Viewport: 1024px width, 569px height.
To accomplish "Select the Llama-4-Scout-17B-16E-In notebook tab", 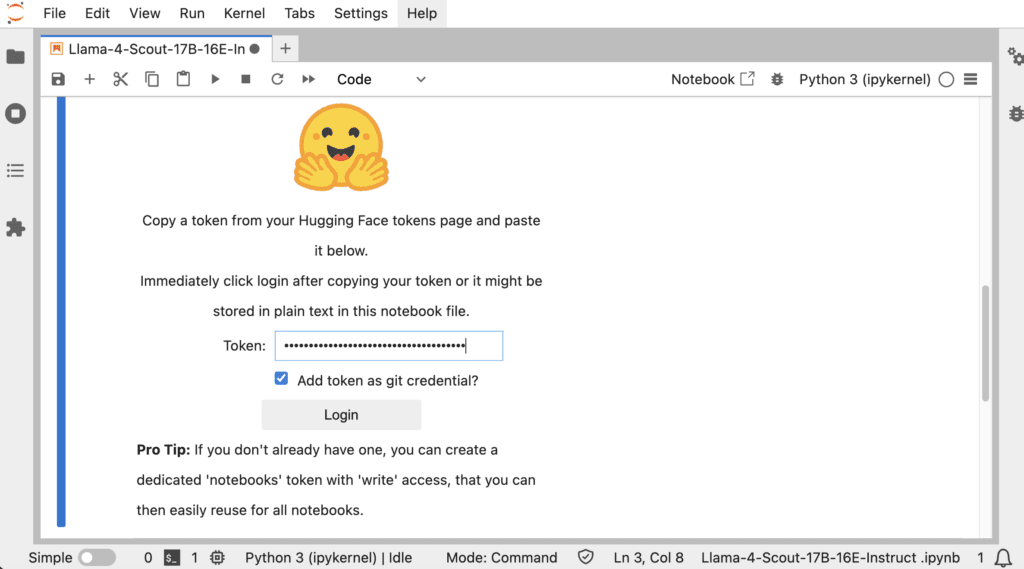I will coord(155,49).
